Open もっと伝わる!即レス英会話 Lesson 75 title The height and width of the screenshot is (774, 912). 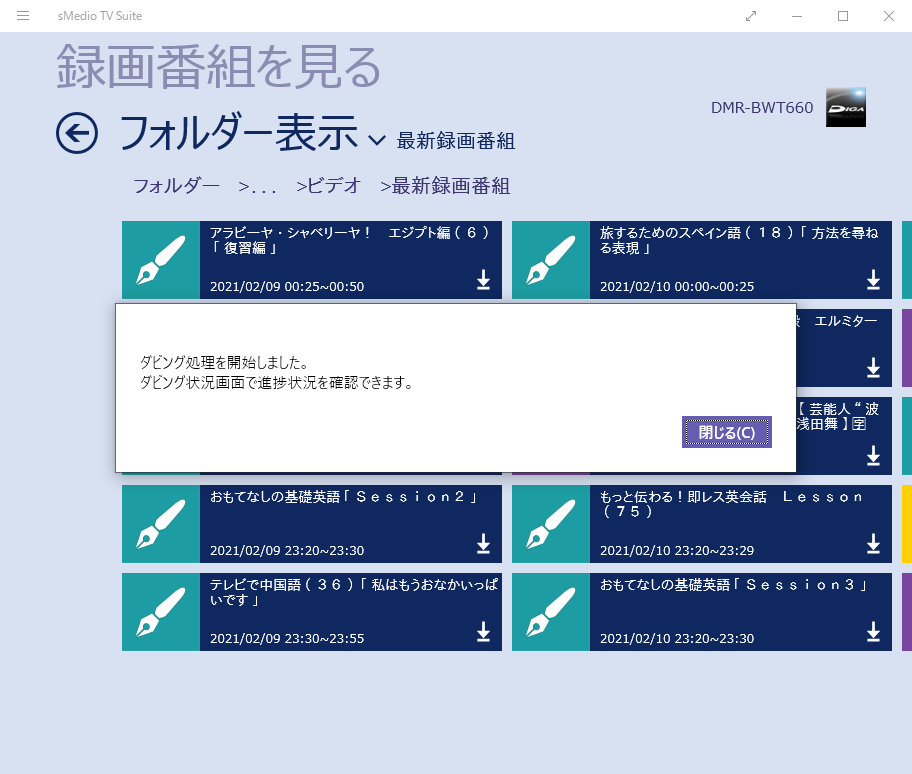pos(730,504)
